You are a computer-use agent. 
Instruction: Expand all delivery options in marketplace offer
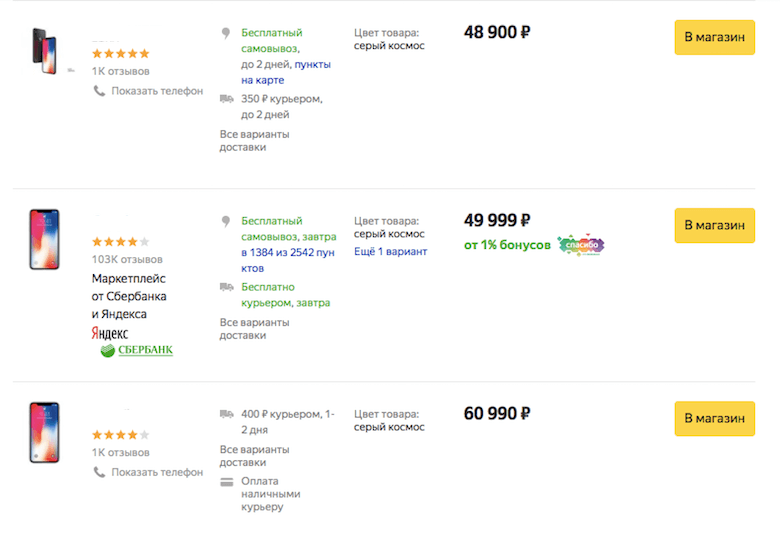255,329
